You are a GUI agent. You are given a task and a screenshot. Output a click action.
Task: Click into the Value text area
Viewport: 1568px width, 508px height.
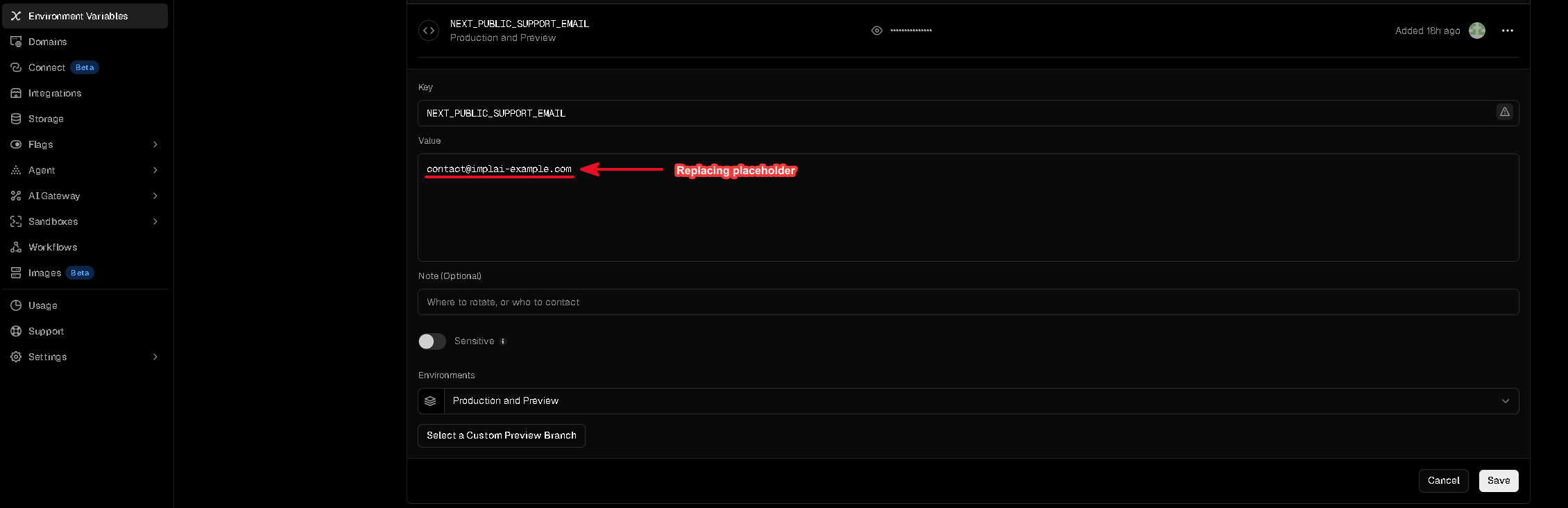(969, 208)
